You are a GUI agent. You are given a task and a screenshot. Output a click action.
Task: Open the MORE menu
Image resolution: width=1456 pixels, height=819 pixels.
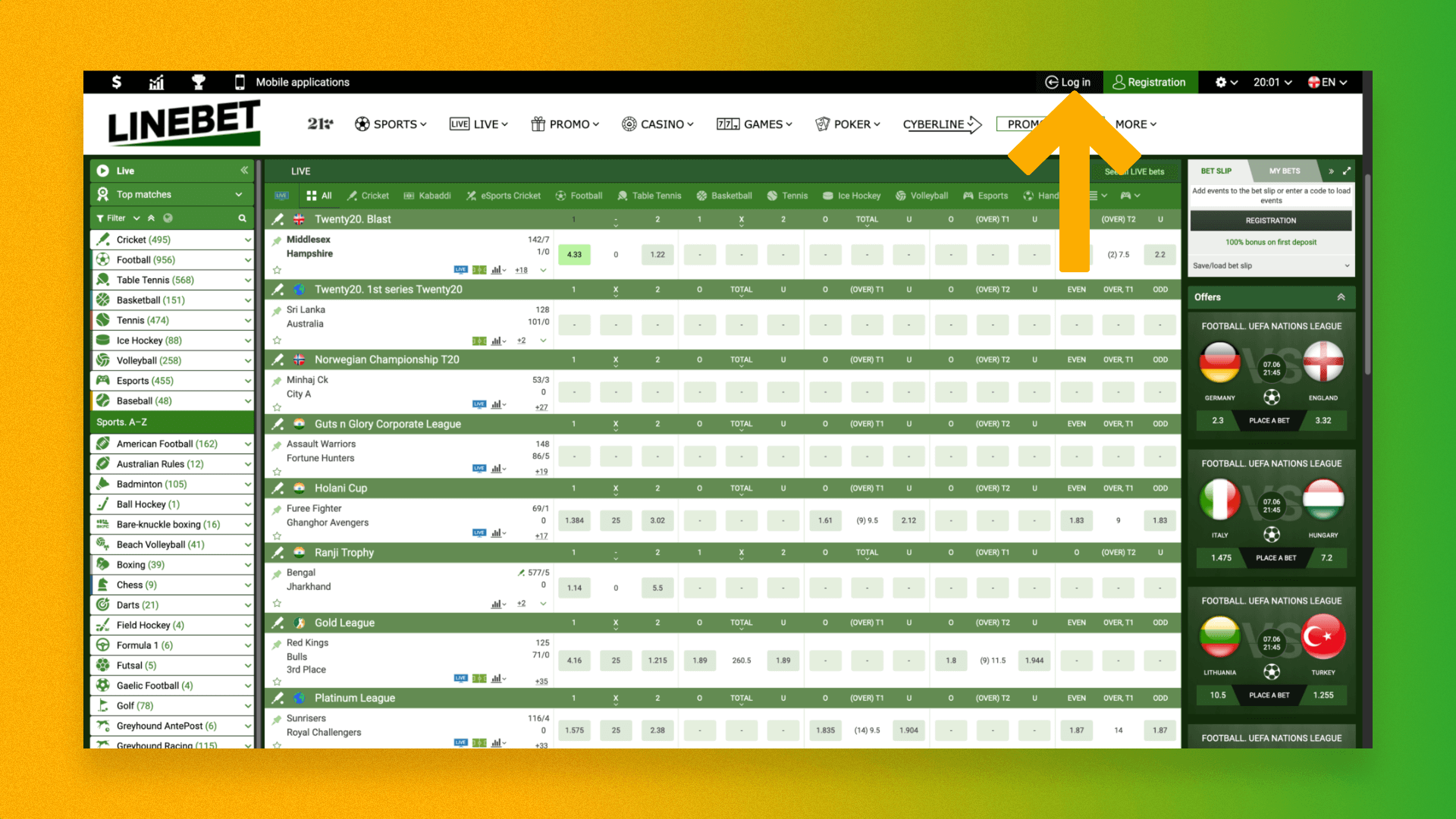point(1135,124)
